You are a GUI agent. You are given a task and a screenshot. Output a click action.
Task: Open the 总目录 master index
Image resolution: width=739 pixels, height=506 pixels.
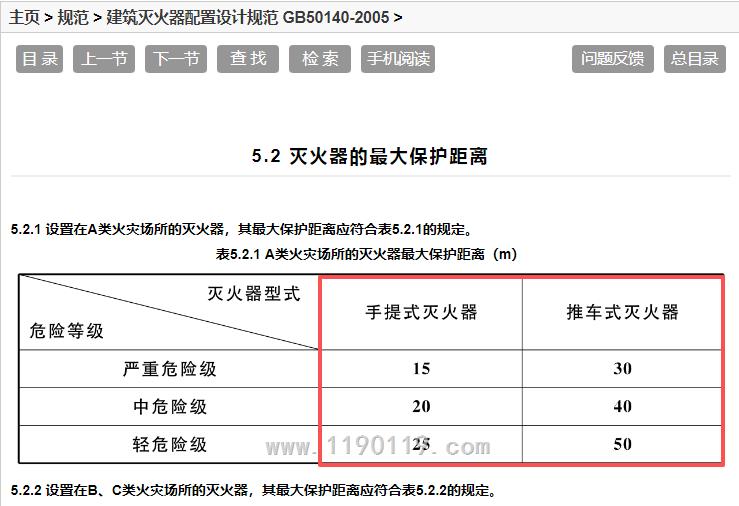pyautogui.click(x=695, y=59)
